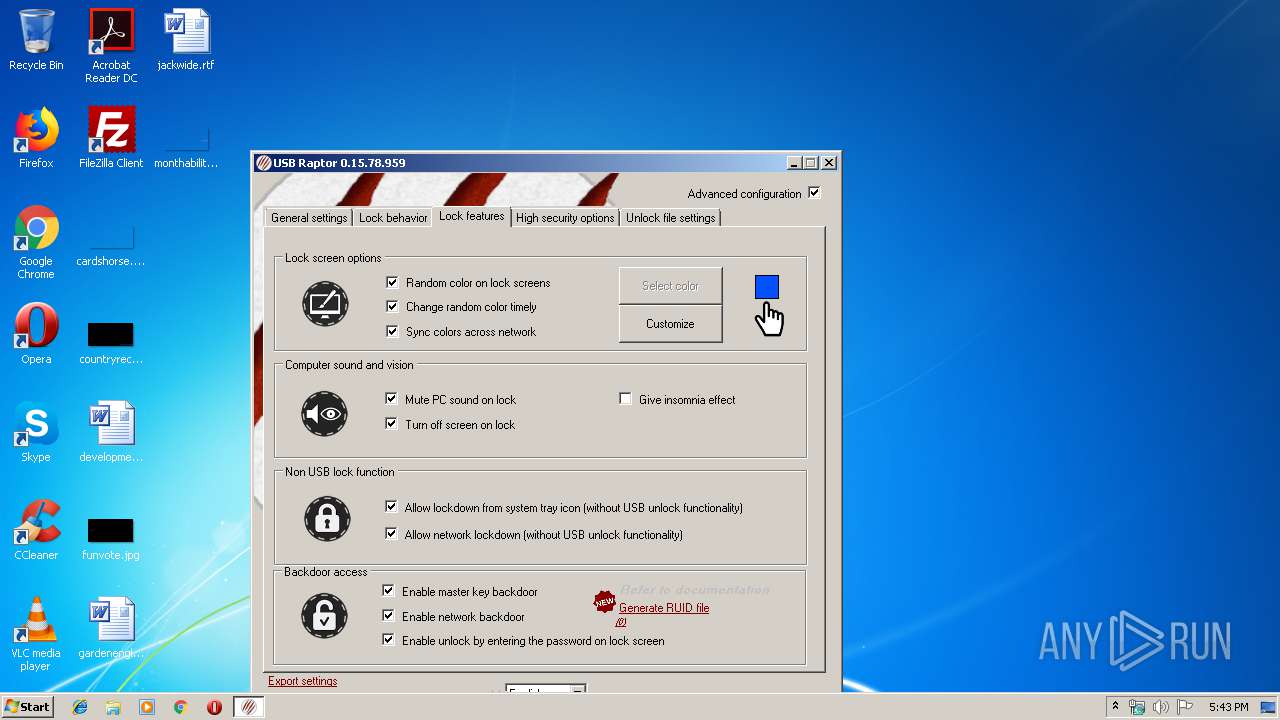
Task: Enable Give insomnia effect
Action: [625, 399]
